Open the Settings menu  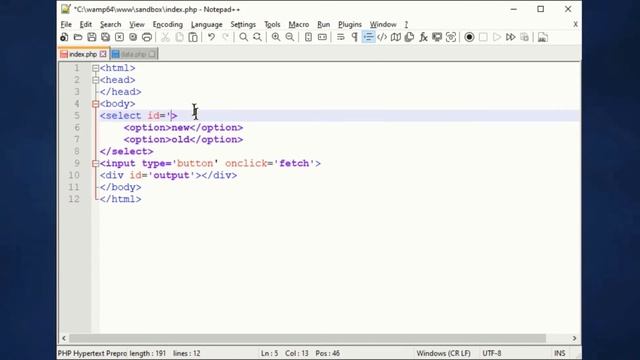coord(243,24)
